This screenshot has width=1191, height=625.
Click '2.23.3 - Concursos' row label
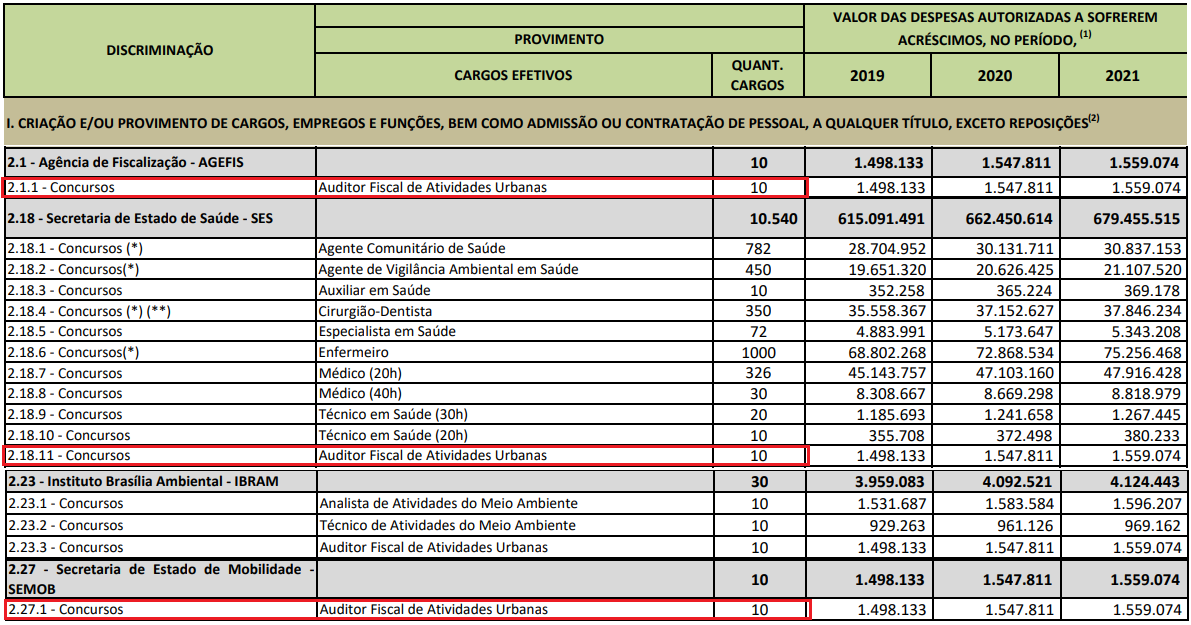[65, 548]
